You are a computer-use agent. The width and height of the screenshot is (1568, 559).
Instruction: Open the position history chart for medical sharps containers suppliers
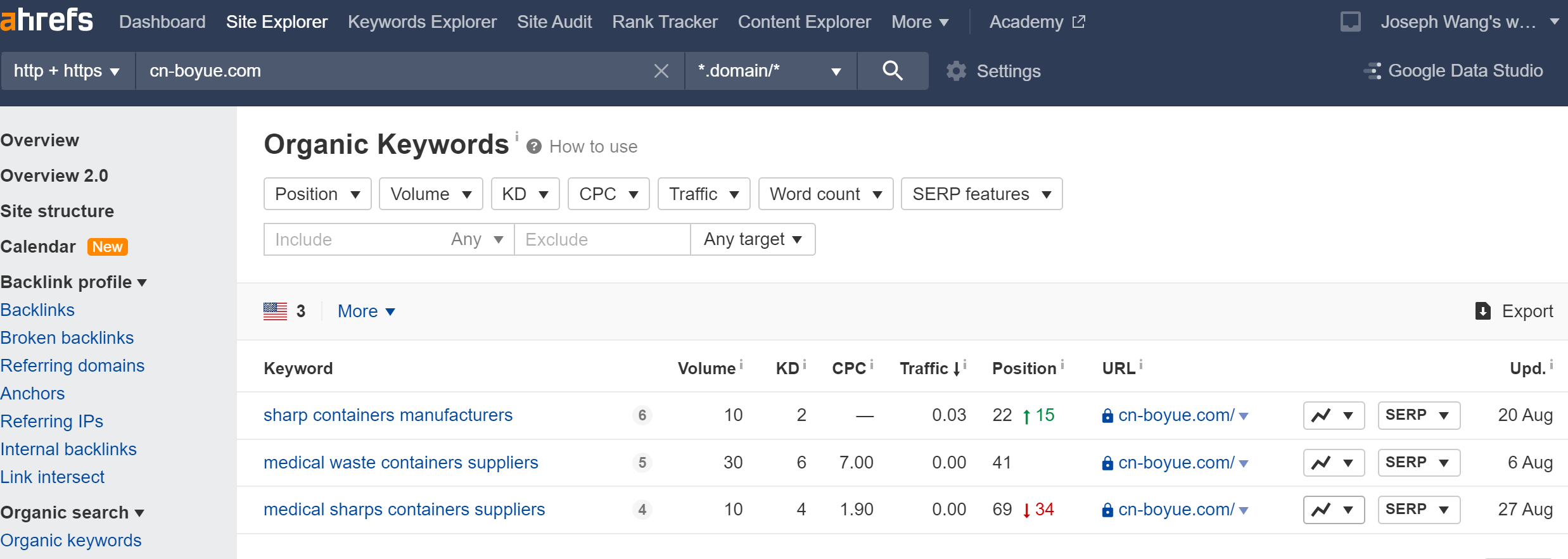(1334, 510)
